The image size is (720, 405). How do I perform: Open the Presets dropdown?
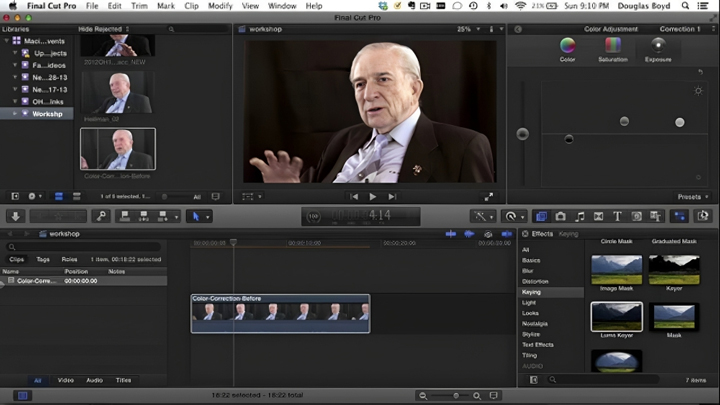(692, 197)
